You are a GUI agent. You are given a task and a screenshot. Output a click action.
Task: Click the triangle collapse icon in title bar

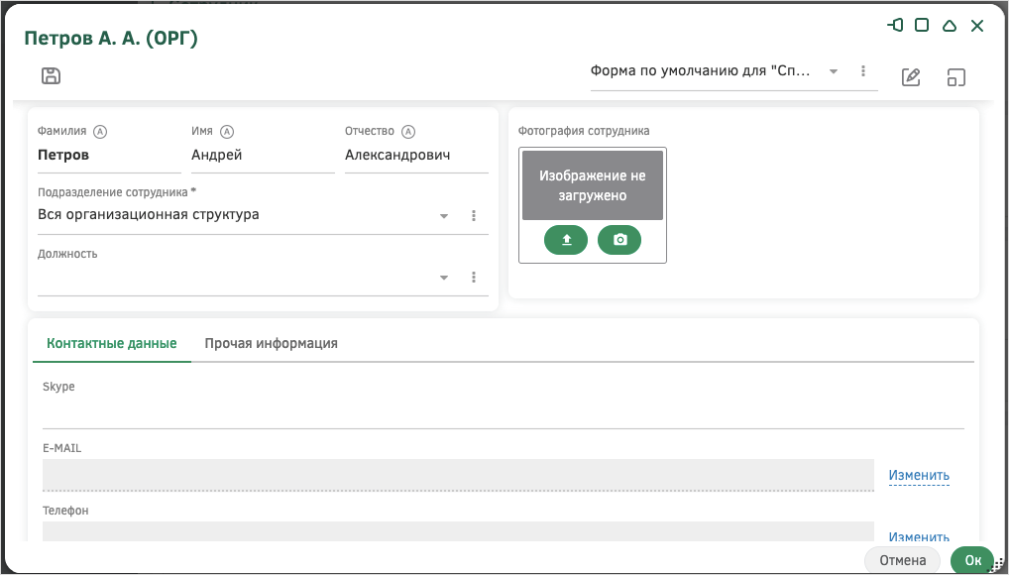coord(949,26)
